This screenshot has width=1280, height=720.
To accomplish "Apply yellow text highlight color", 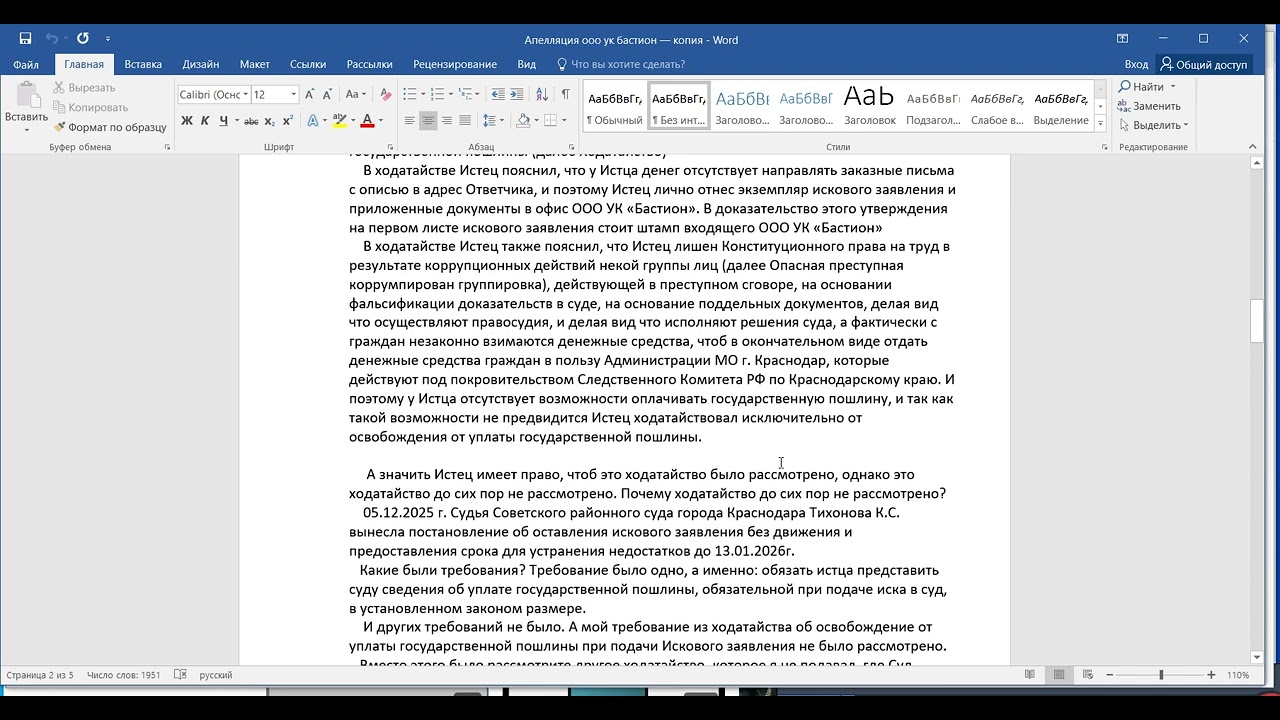I will tap(339, 121).
